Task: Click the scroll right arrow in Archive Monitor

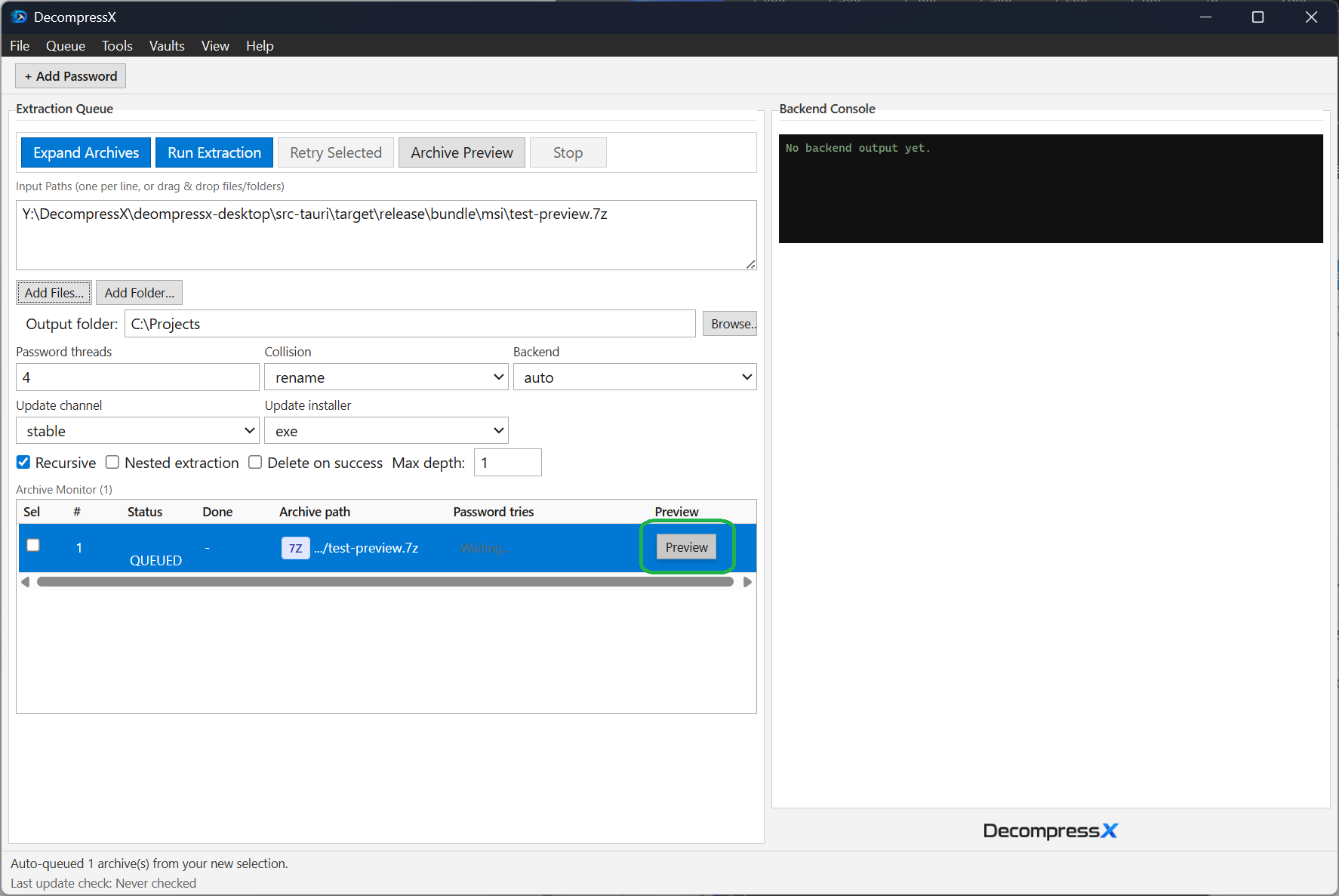Action: [x=747, y=582]
